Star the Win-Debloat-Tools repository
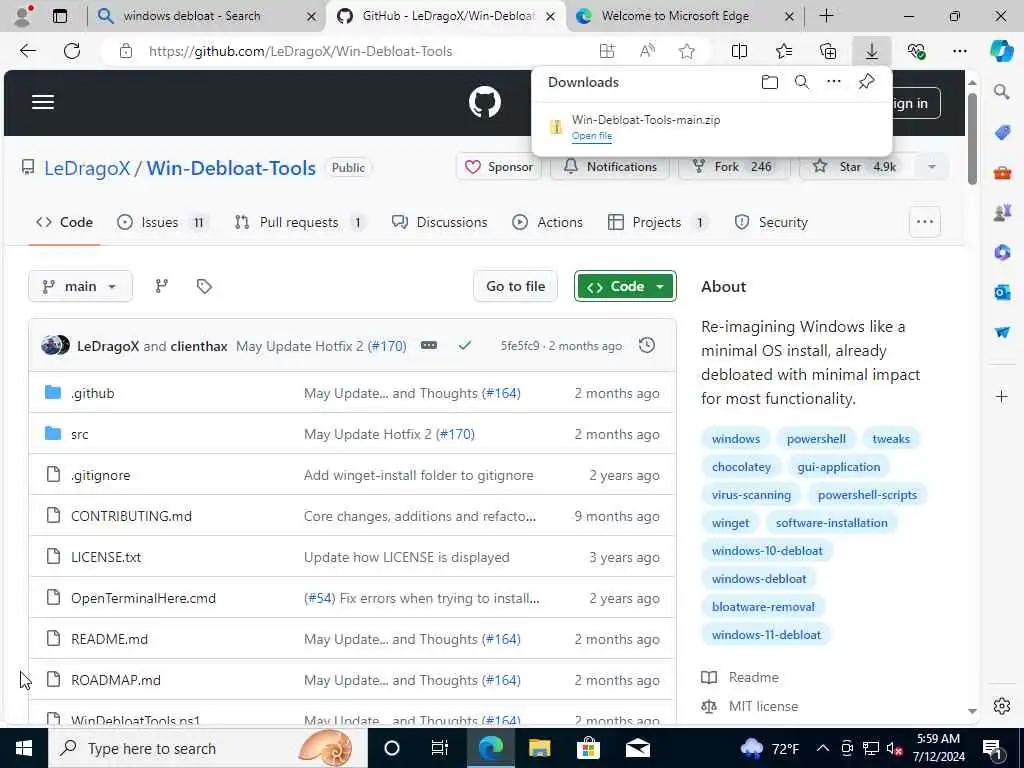 point(857,167)
